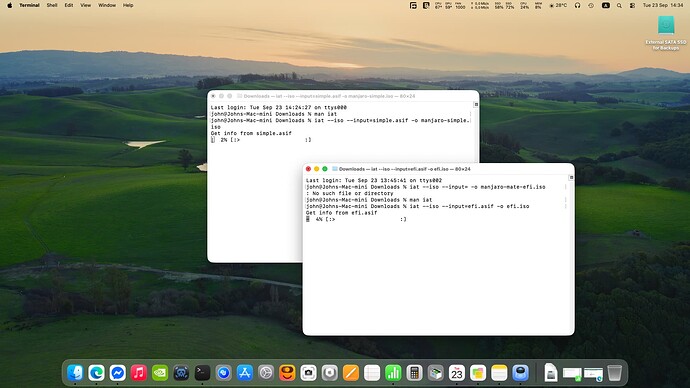Click the headphones icon in menu bar
Image resolution: width=690 pixels, height=388 pixels.
click(x=577, y=5)
